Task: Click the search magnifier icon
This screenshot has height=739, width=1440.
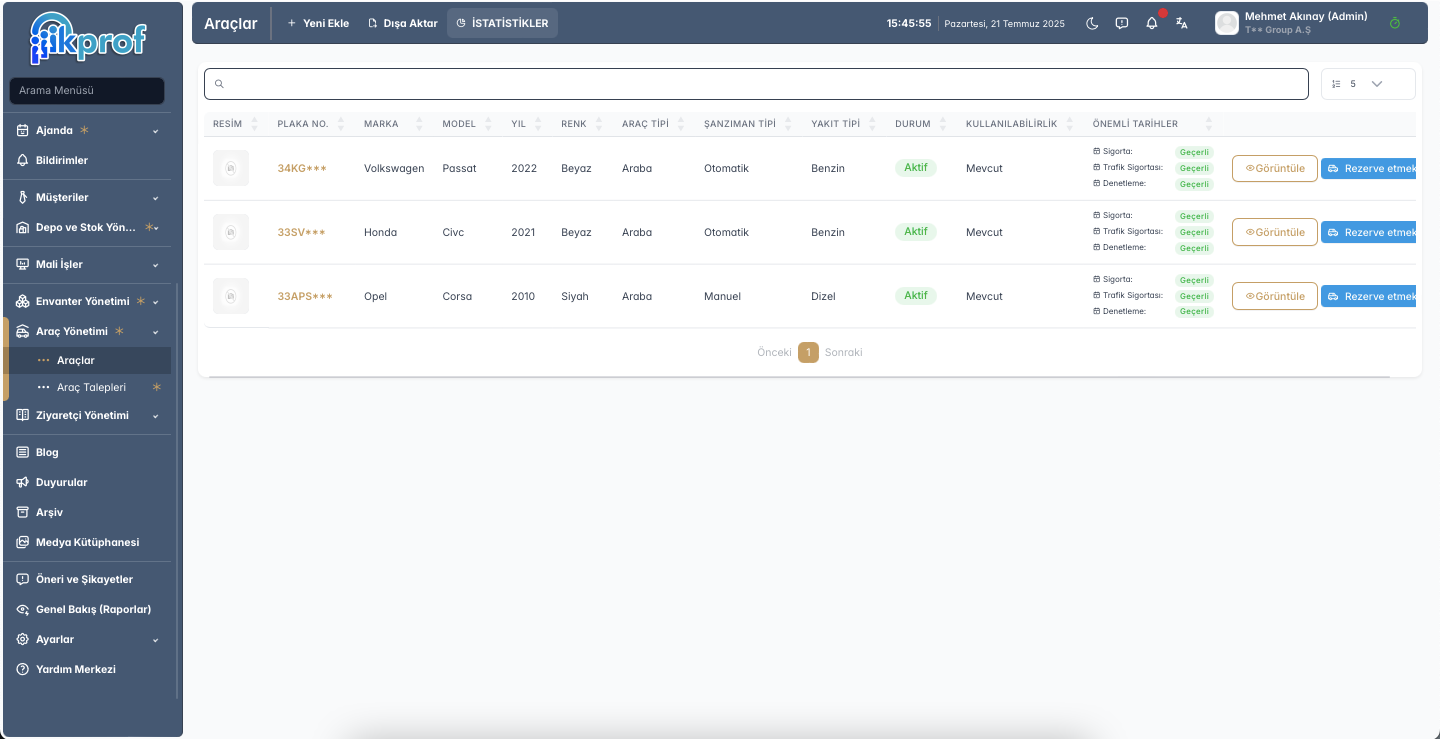Action: (219, 84)
